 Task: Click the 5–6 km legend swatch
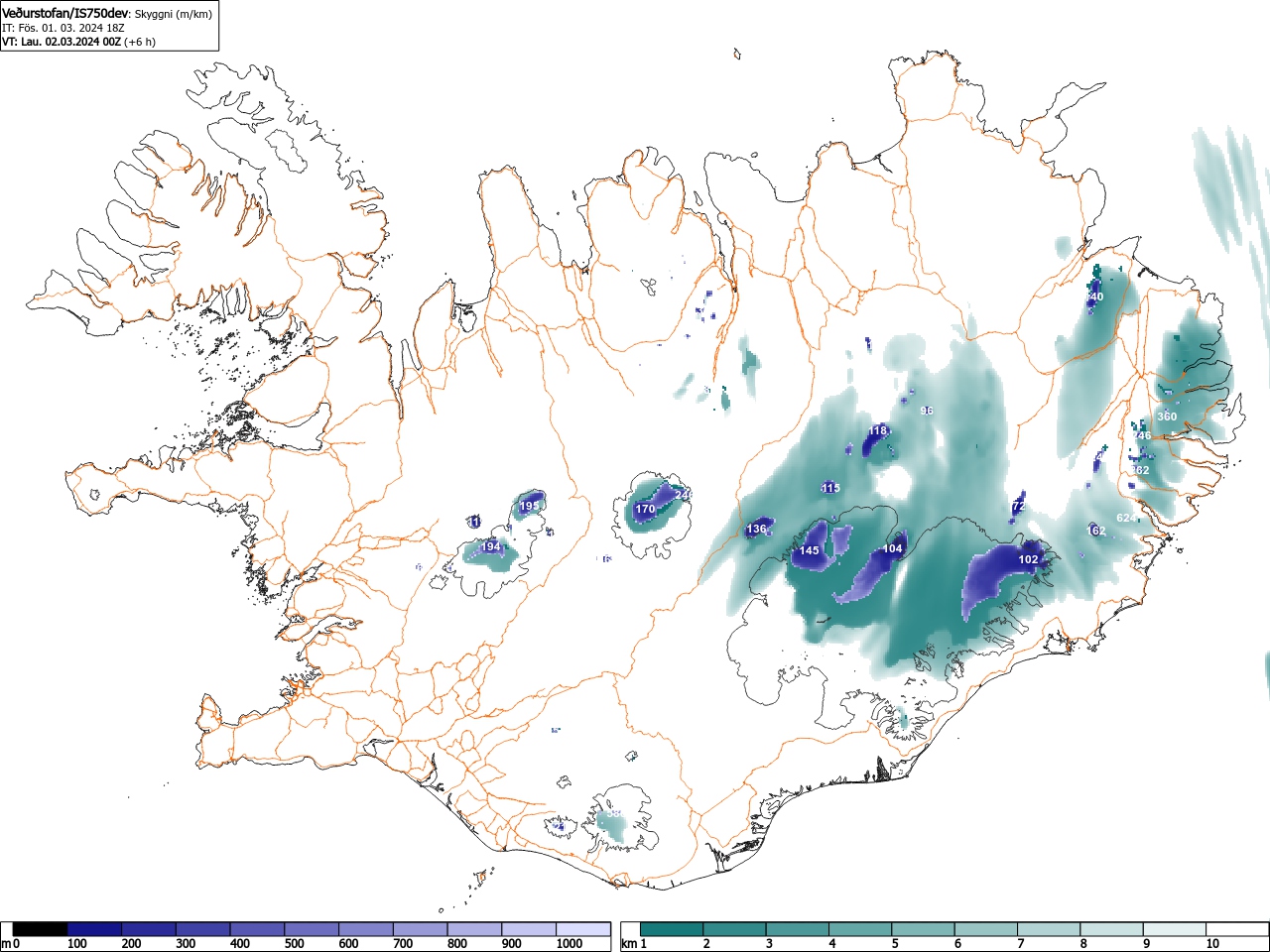tap(925, 929)
